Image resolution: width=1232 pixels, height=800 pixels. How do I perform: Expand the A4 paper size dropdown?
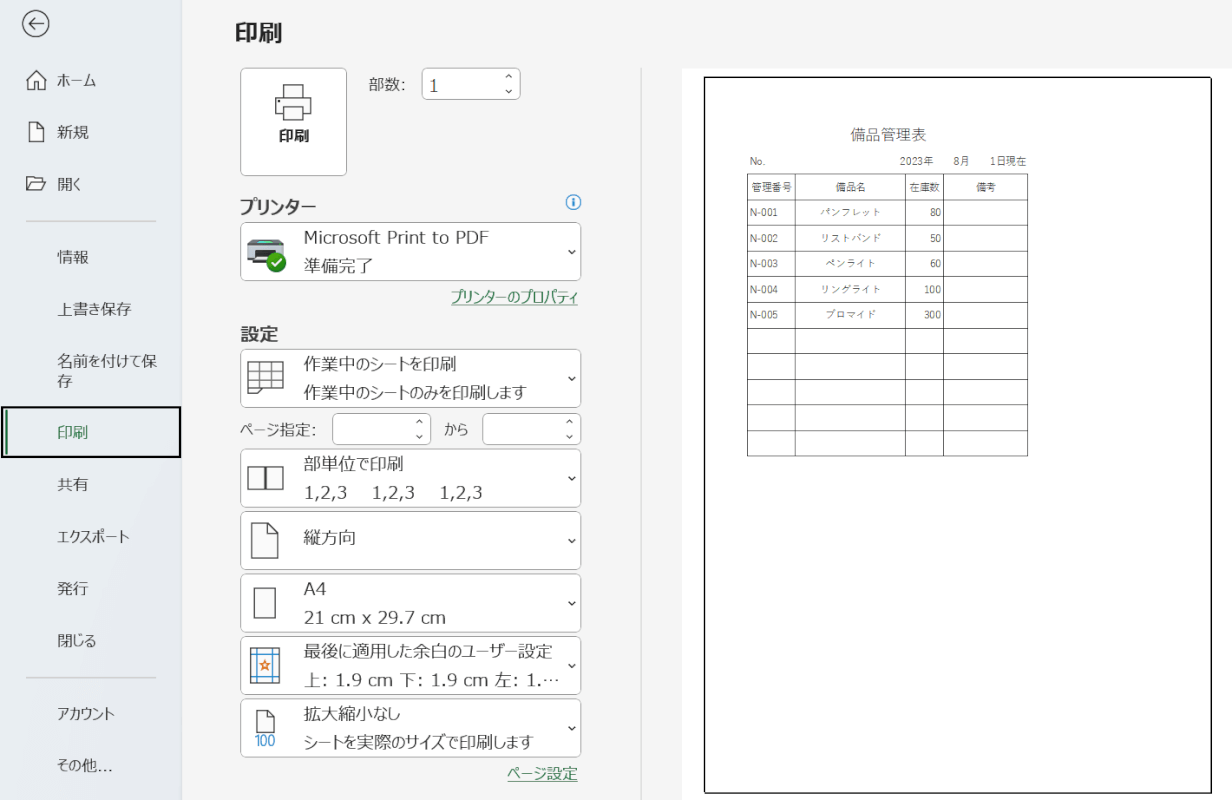pos(571,603)
